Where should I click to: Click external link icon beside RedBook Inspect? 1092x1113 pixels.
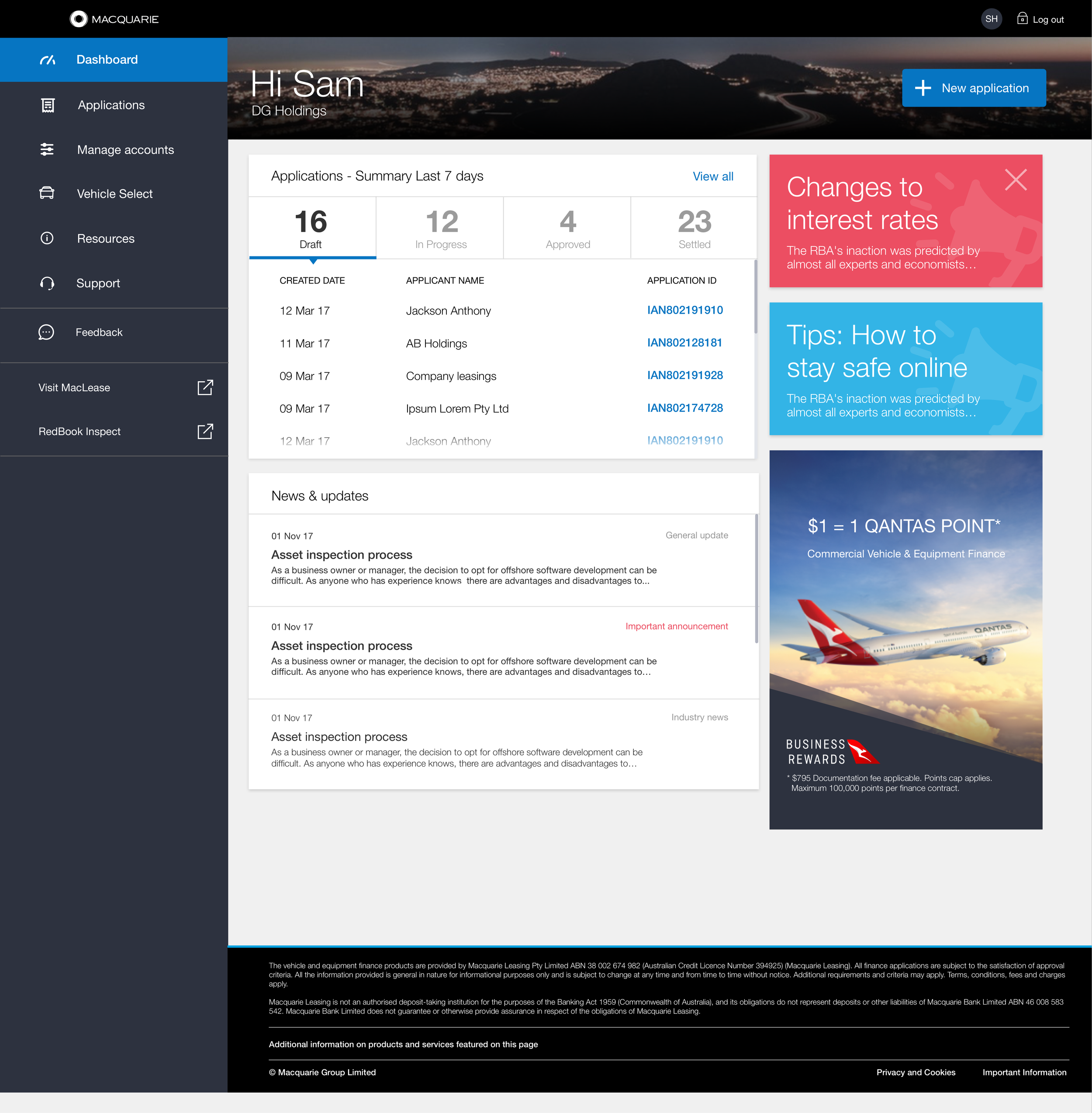coord(205,431)
